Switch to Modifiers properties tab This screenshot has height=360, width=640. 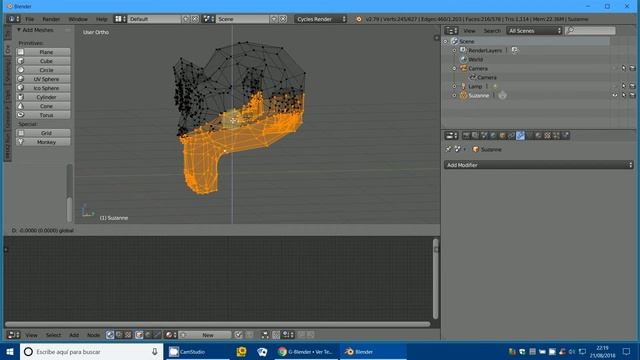coord(520,136)
